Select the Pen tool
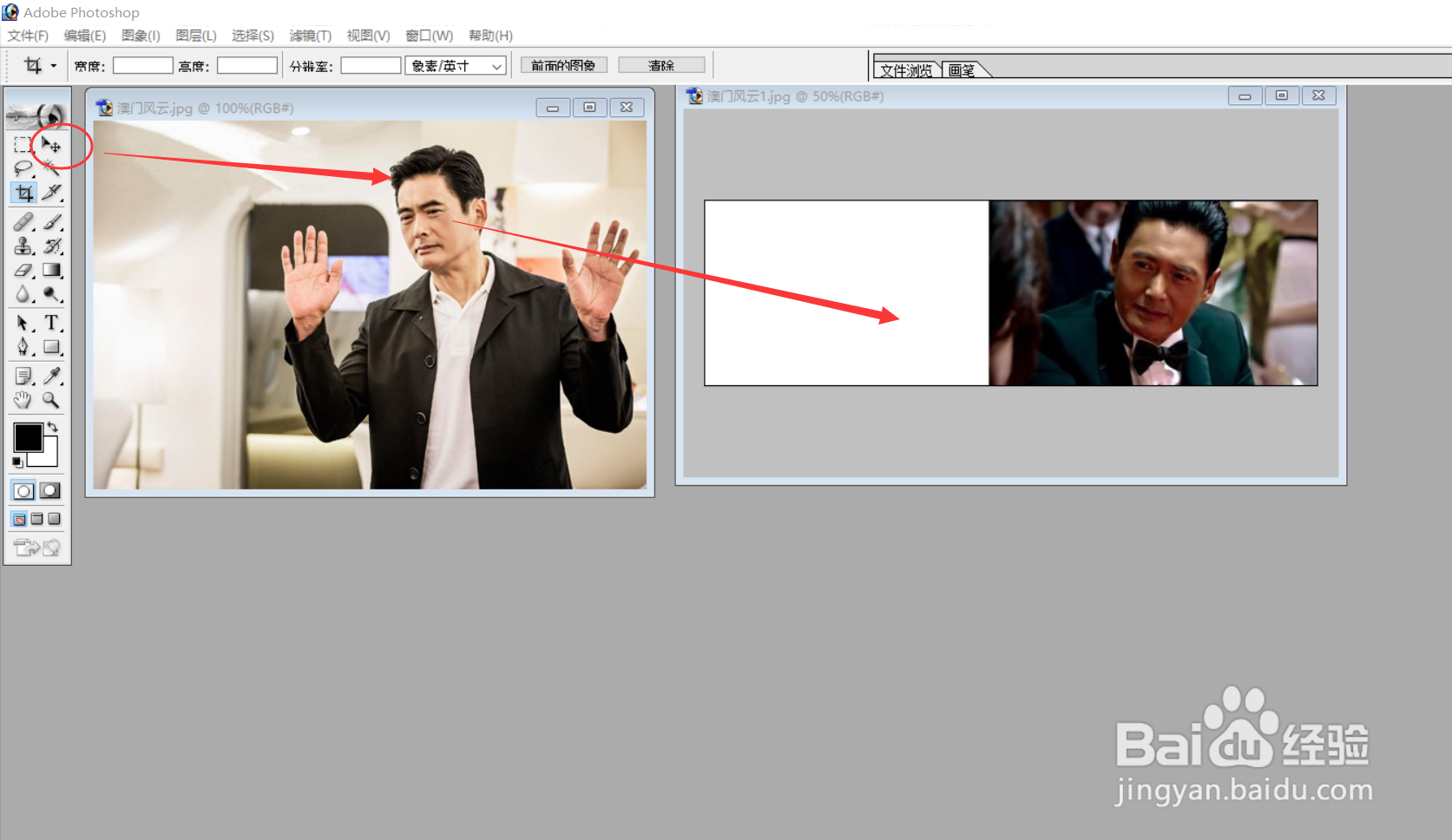1452x840 pixels. 23,347
